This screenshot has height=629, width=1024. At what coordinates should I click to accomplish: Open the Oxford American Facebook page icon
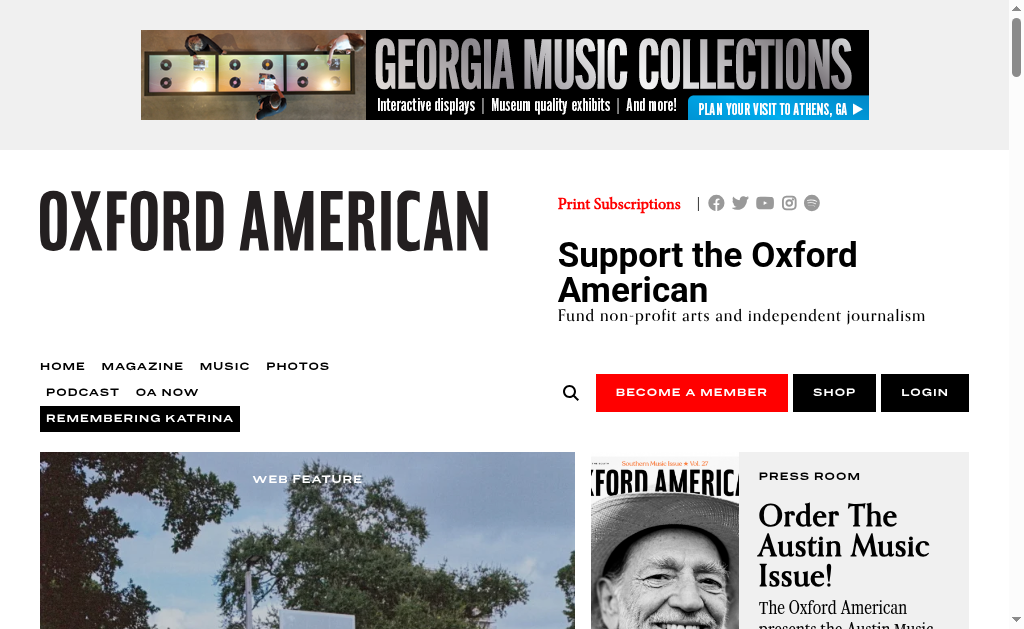point(716,203)
